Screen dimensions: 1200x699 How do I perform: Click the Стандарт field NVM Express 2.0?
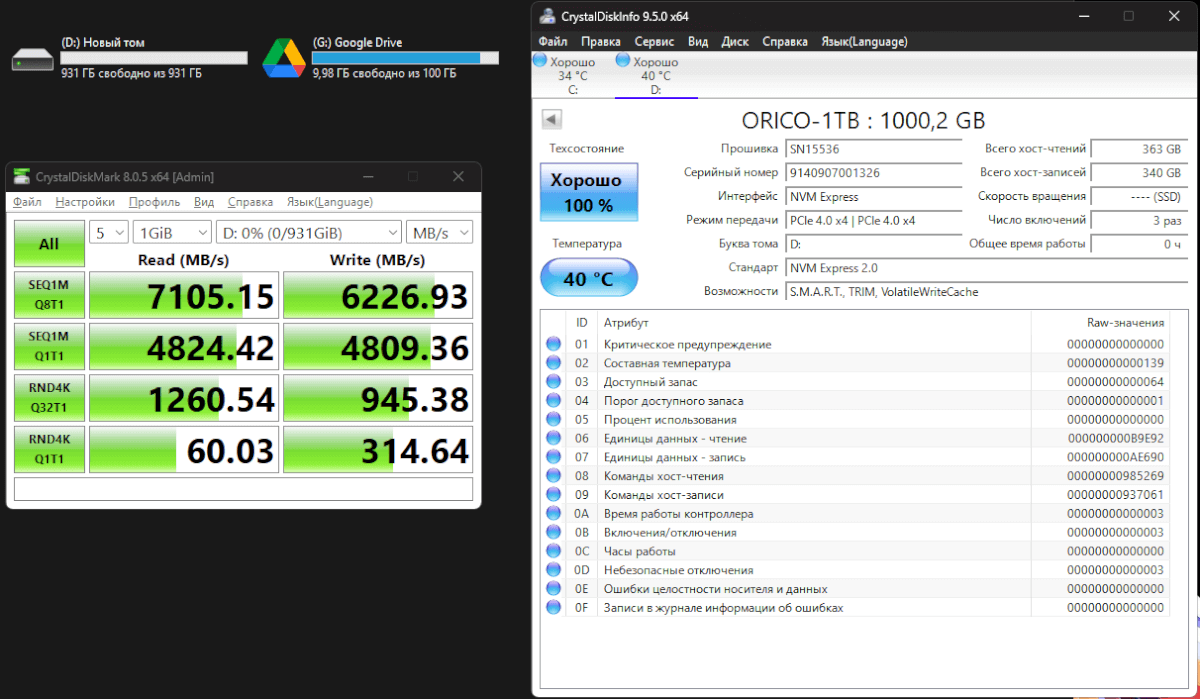(986, 268)
